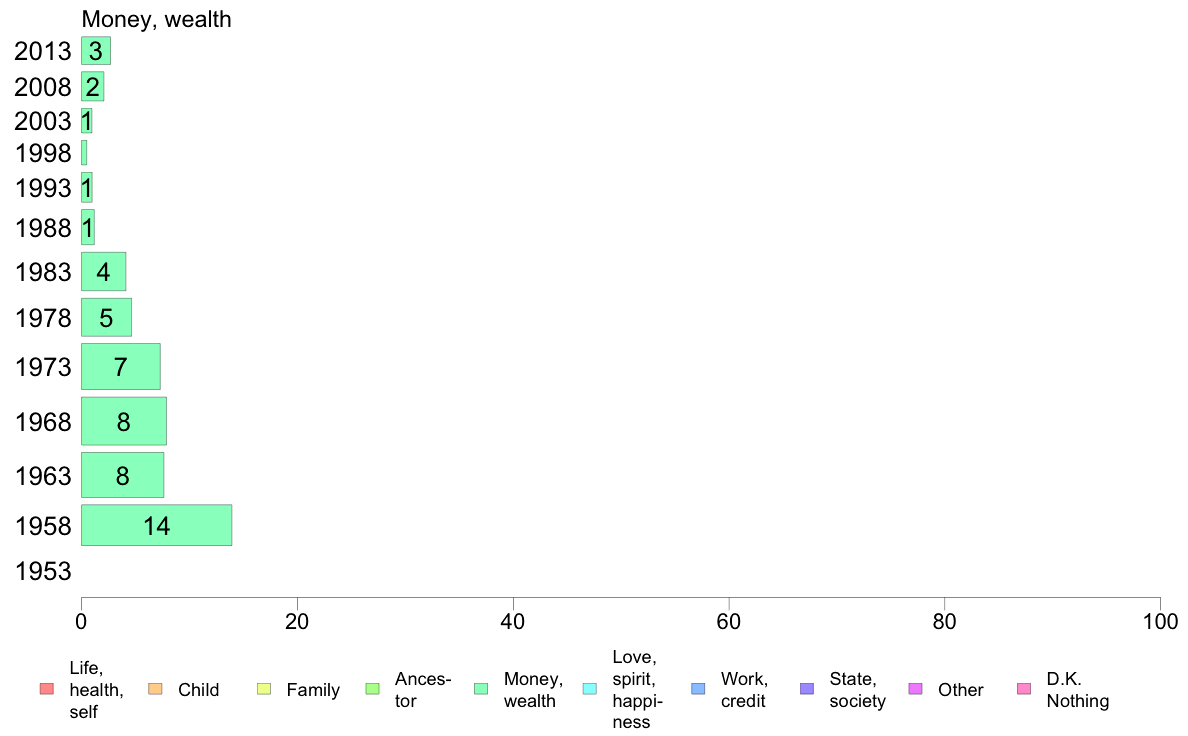Screen dimensions: 1188x736
Task: Click the Money, wealth chart title
Action: 156,20
